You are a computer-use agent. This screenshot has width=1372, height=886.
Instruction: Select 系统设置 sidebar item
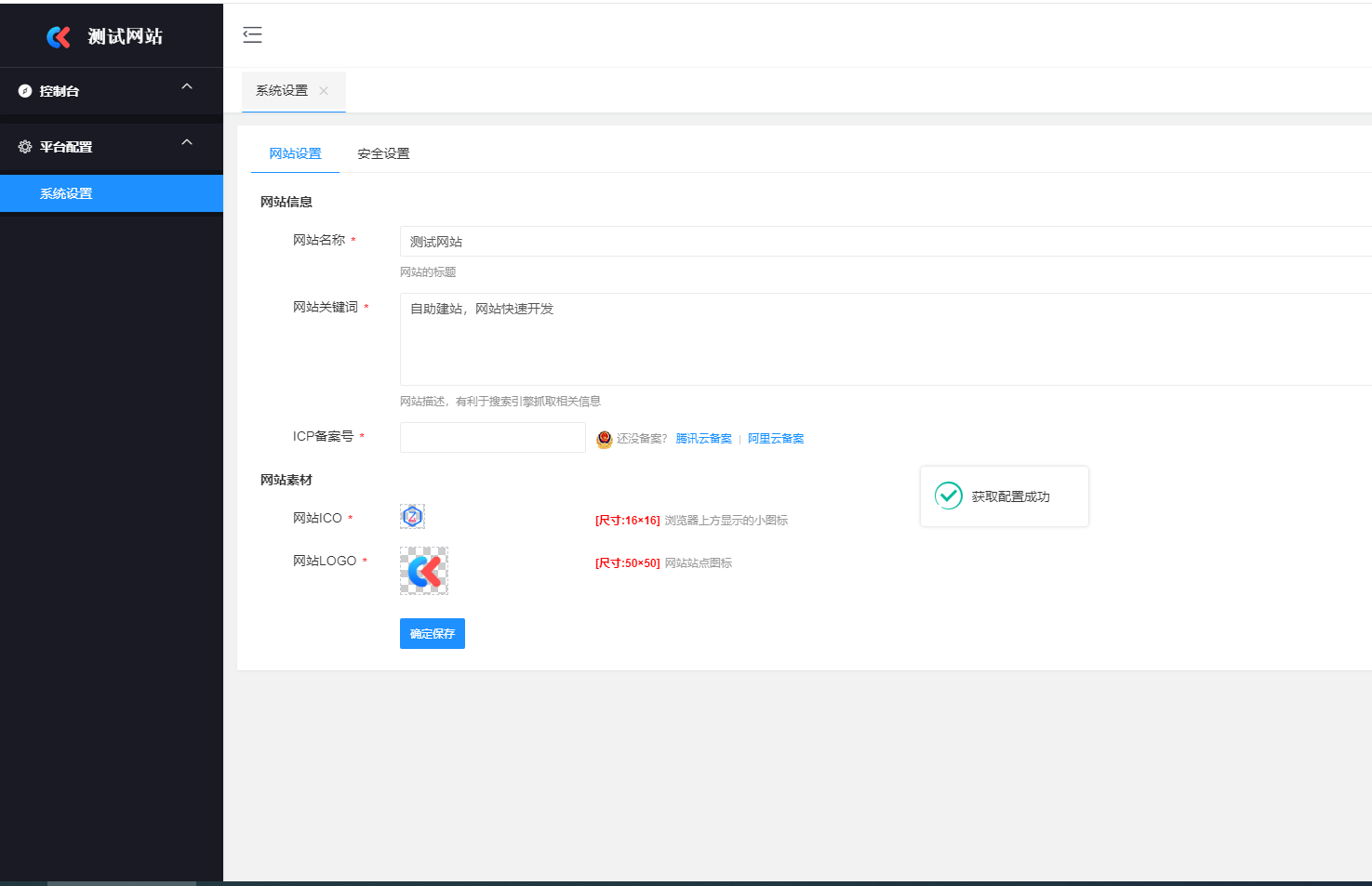pyautogui.click(x=112, y=193)
